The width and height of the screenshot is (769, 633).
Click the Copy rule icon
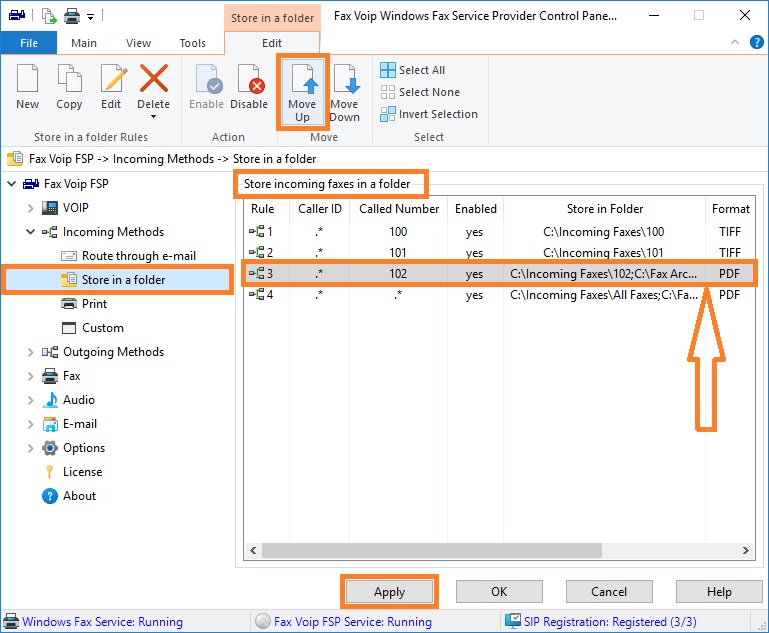point(69,78)
